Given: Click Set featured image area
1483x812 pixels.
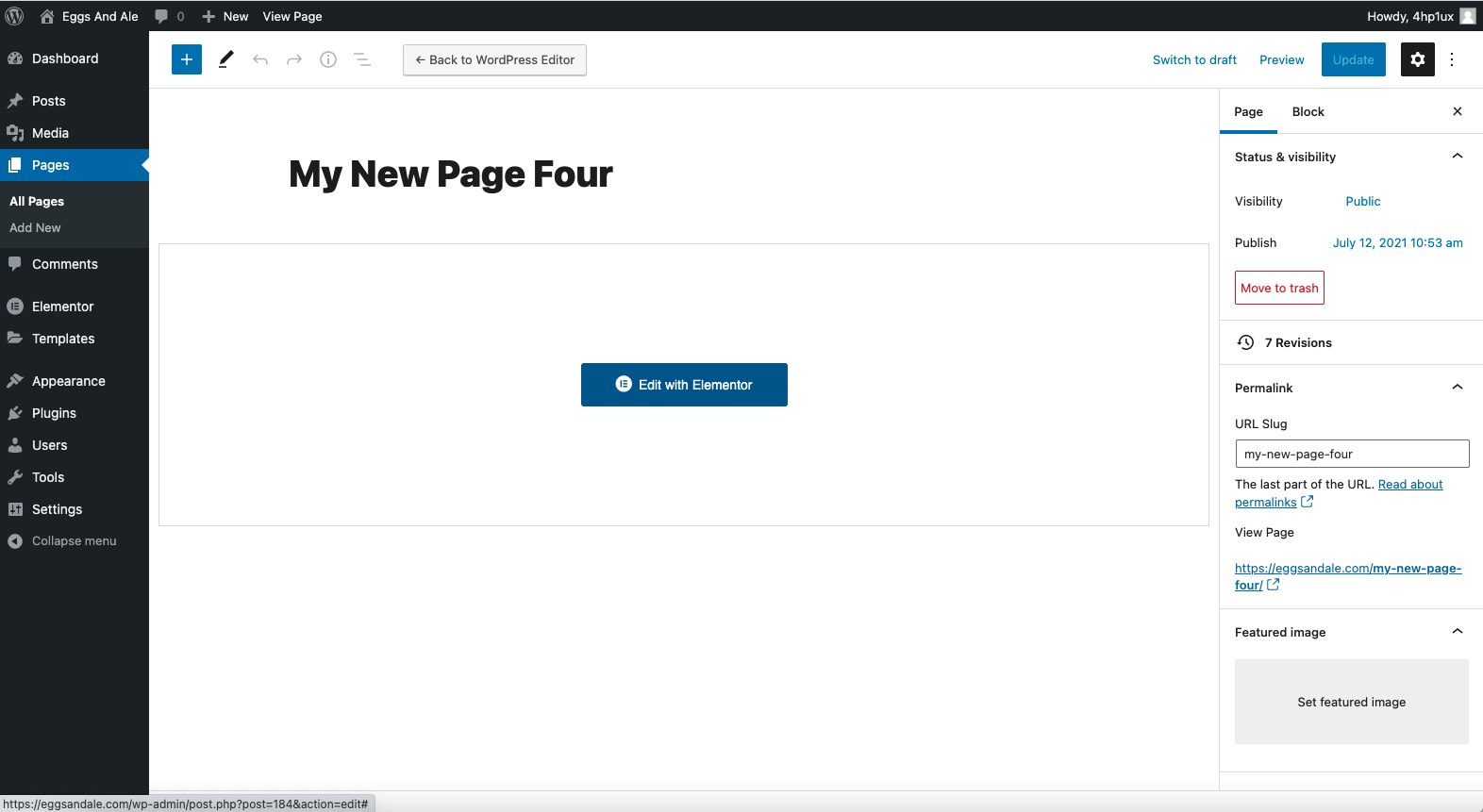Looking at the screenshot, I should pos(1352,702).
